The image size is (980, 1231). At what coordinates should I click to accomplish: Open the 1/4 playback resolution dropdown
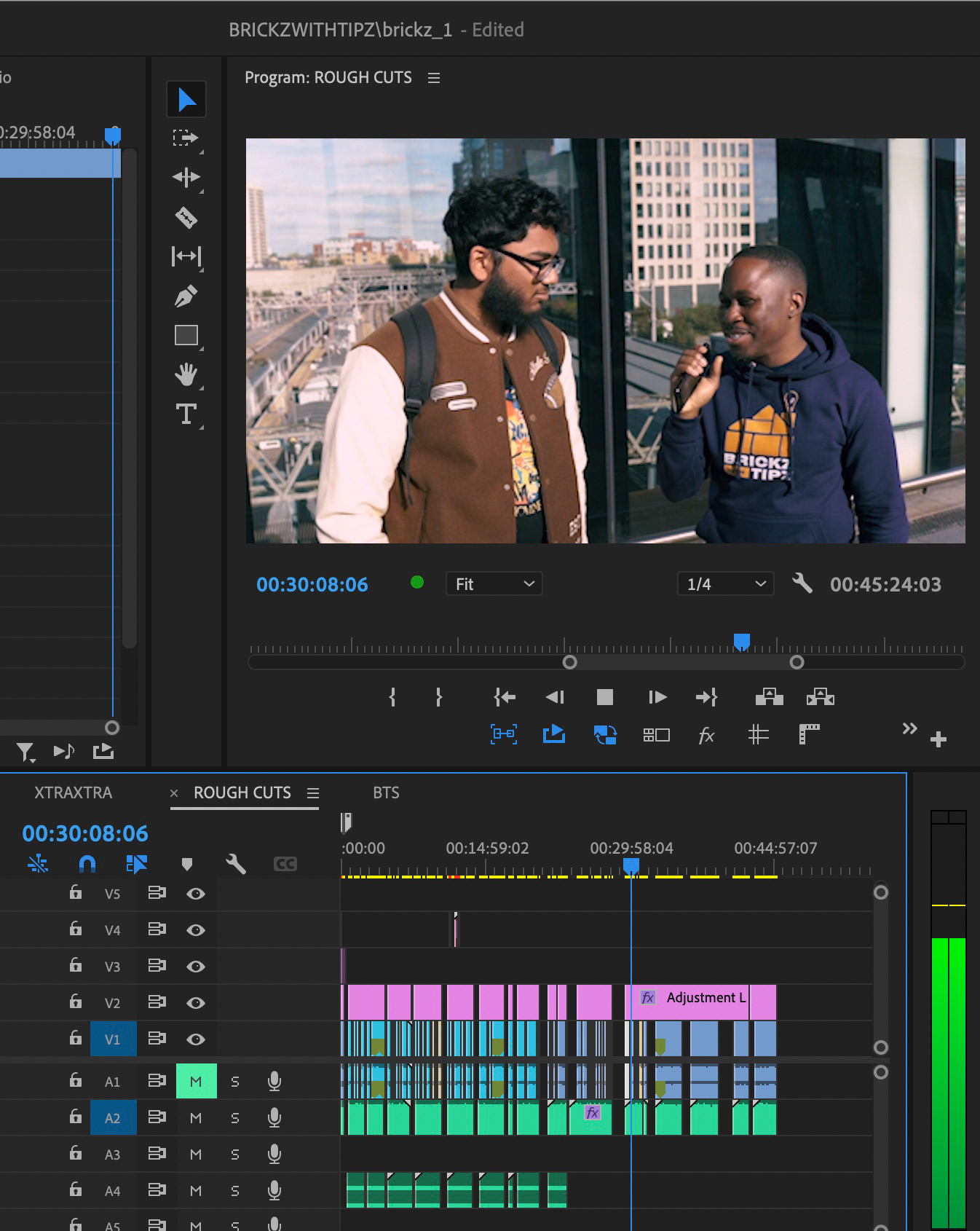(x=725, y=584)
